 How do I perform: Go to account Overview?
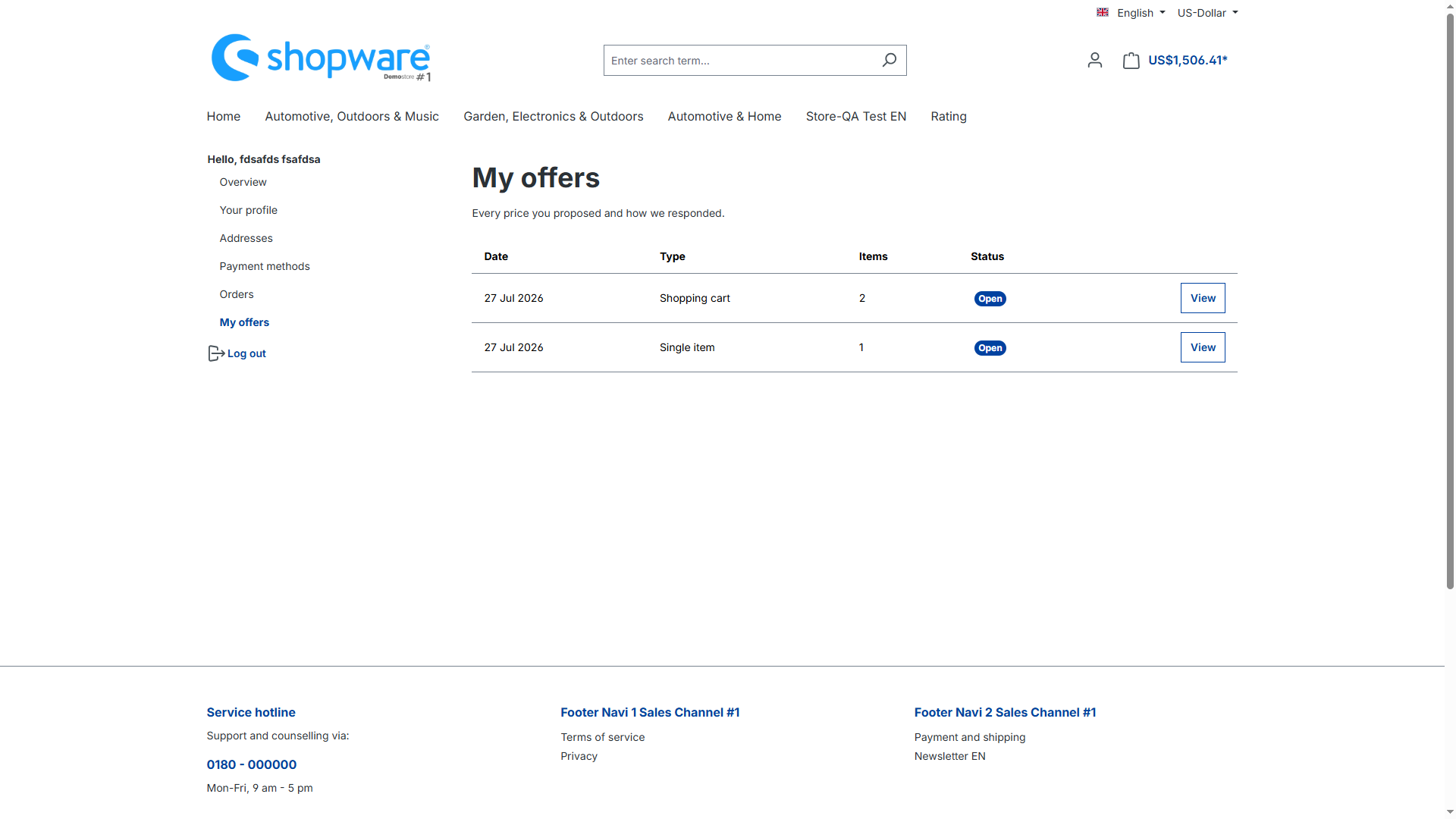tap(243, 182)
